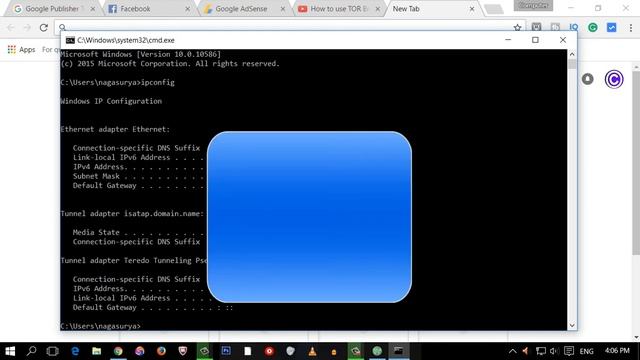Open taskbar Search
Screen dimensions: 640x360
click(31, 351)
